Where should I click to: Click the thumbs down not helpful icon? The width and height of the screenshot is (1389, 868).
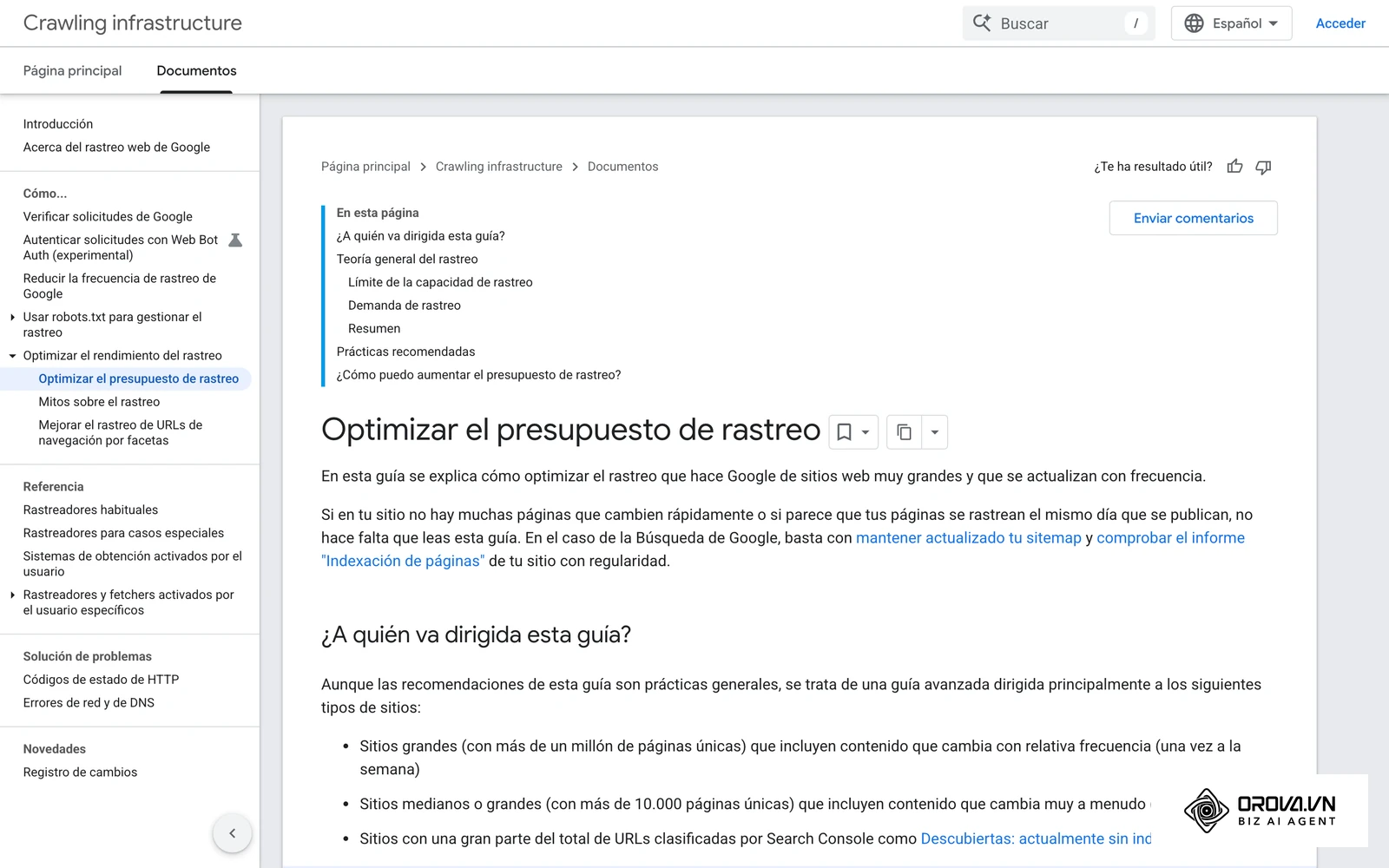click(1263, 167)
